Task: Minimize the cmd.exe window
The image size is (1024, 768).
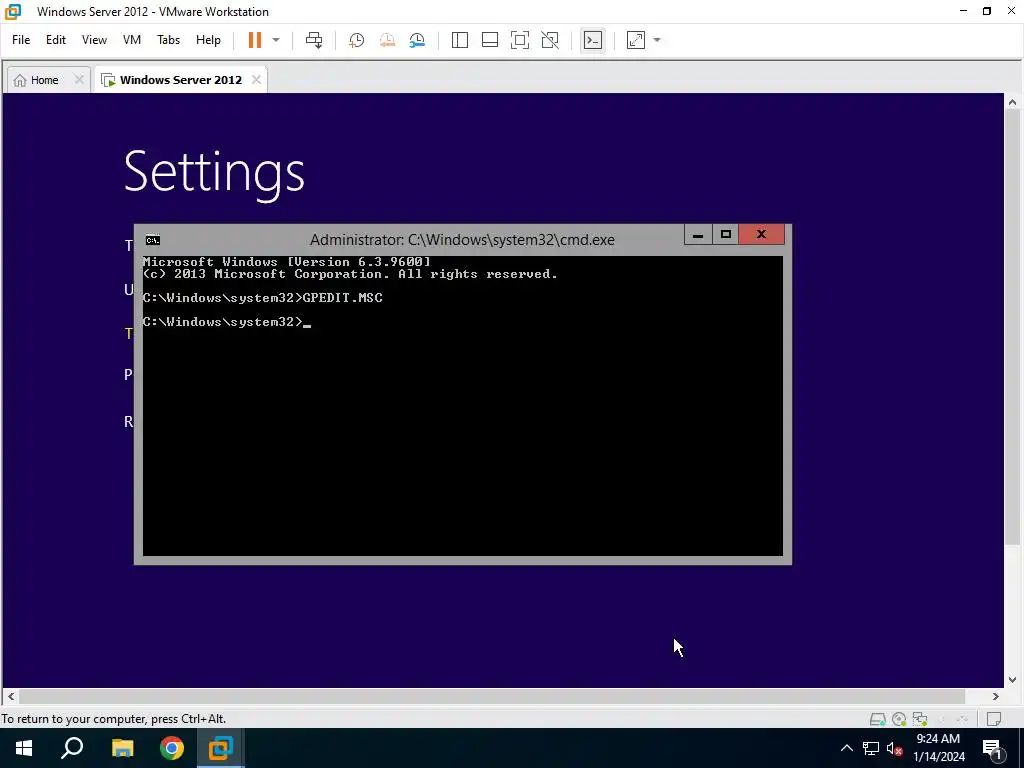Action: [x=697, y=234]
